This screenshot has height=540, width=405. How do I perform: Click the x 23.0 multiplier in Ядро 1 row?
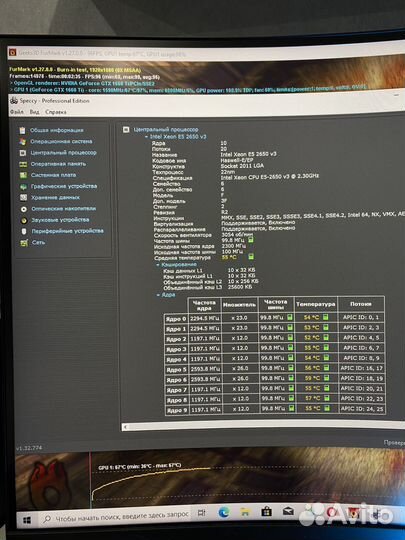[x=239, y=328]
